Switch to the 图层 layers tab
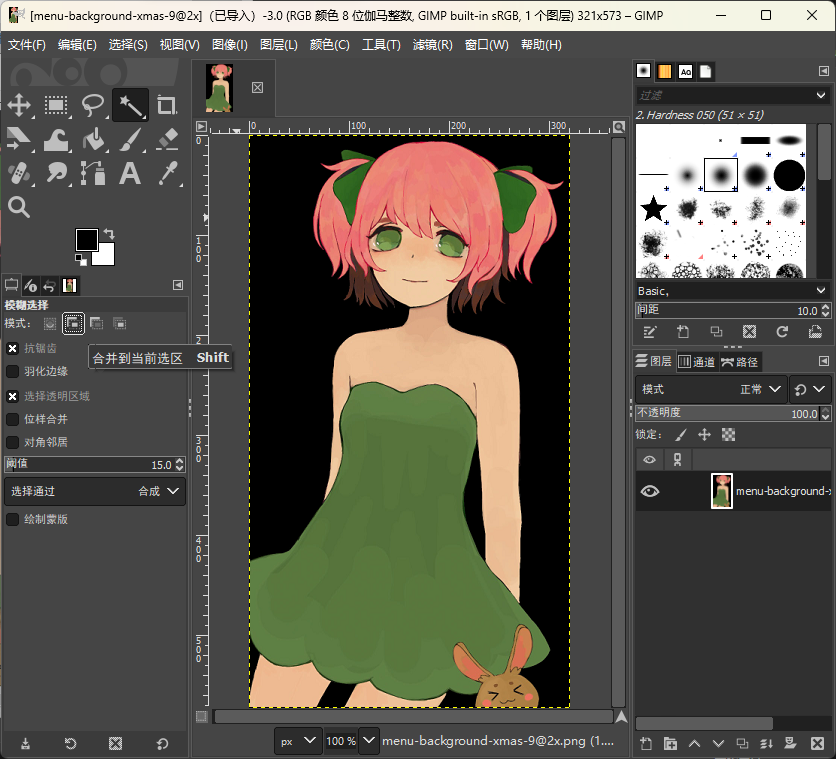 pyautogui.click(x=654, y=361)
